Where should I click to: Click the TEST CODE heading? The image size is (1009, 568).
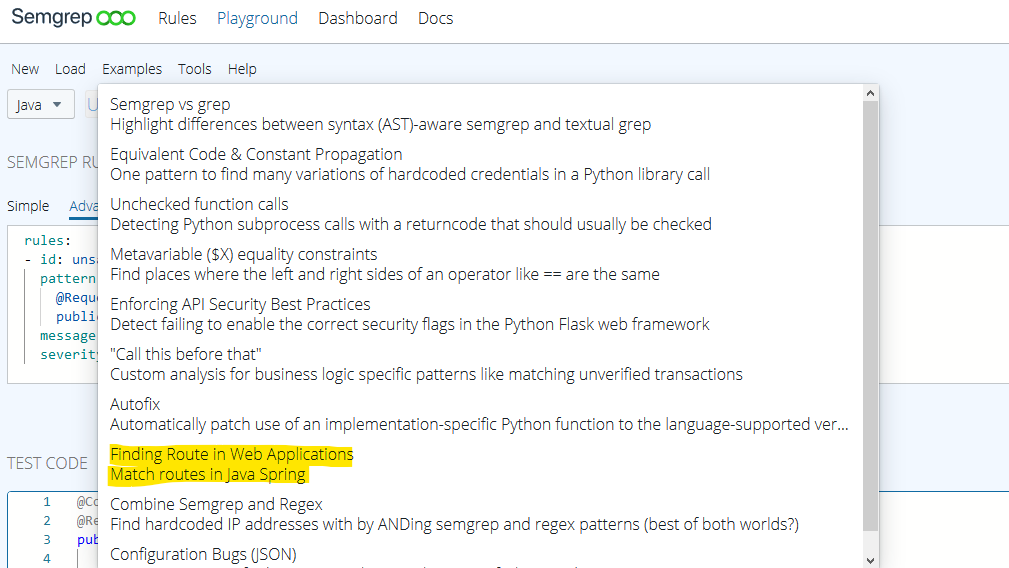(x=47, y=463)
